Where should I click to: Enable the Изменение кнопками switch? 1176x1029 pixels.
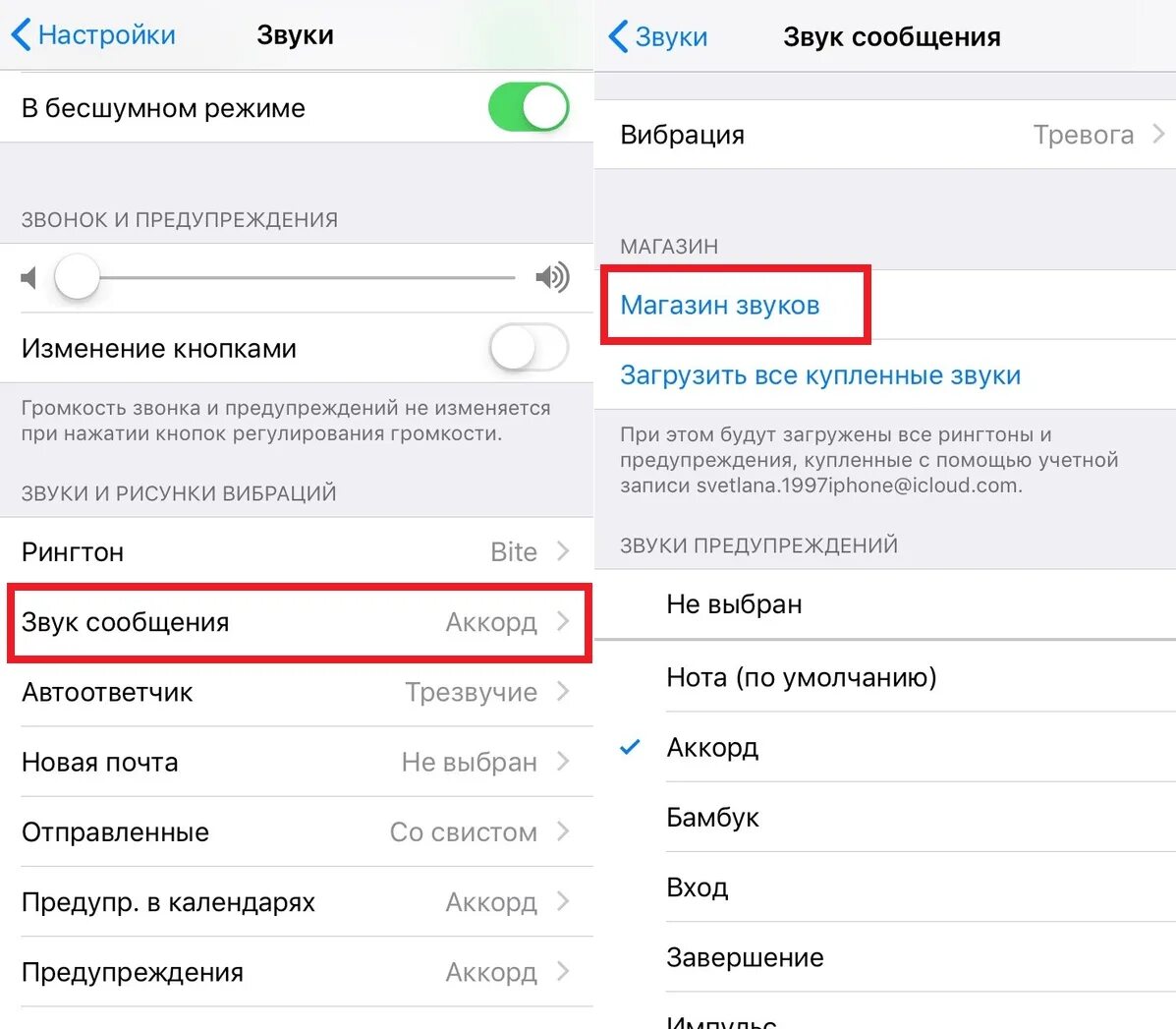coord(529,348)
